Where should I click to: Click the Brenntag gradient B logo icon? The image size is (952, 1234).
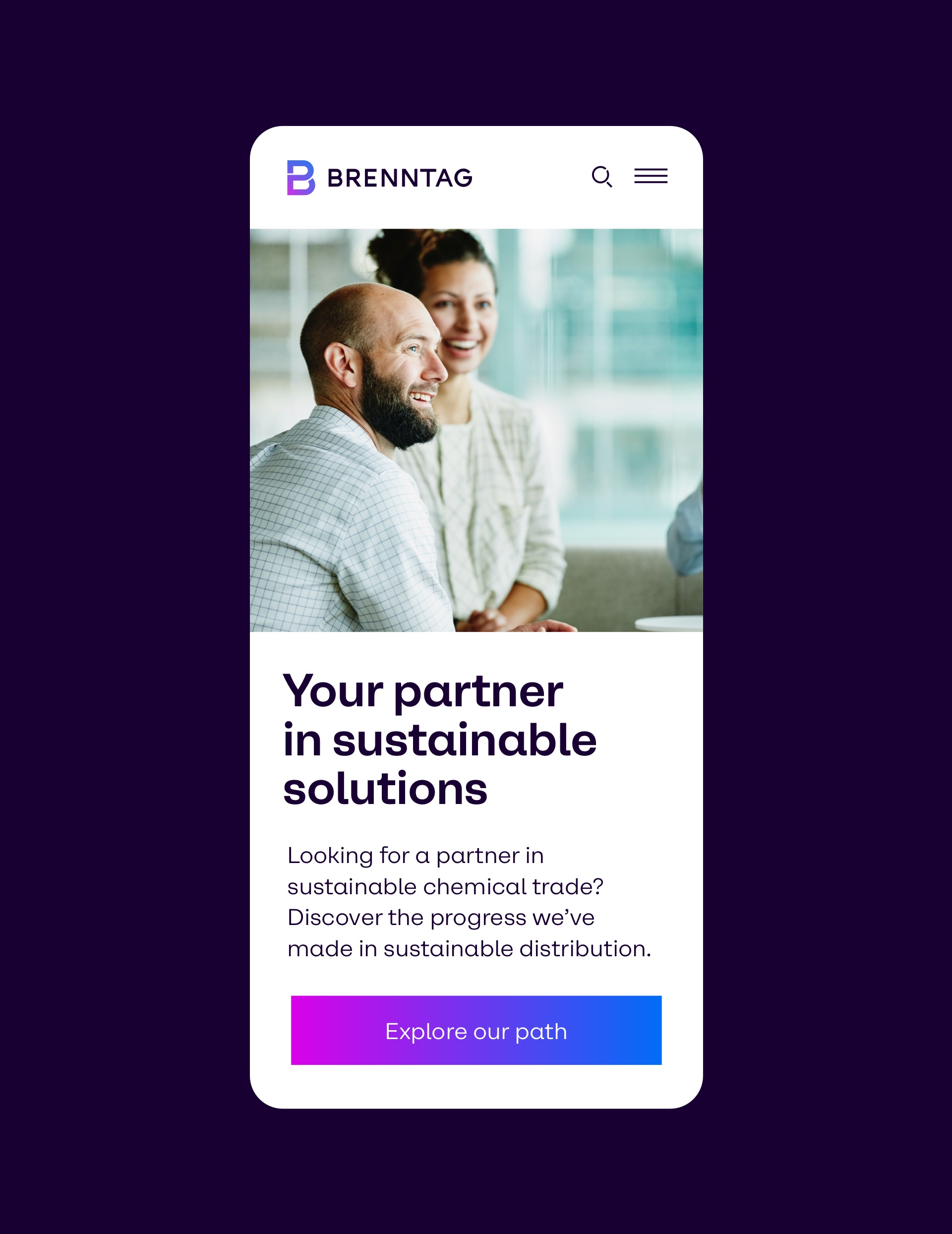click(x=300, y=178)
